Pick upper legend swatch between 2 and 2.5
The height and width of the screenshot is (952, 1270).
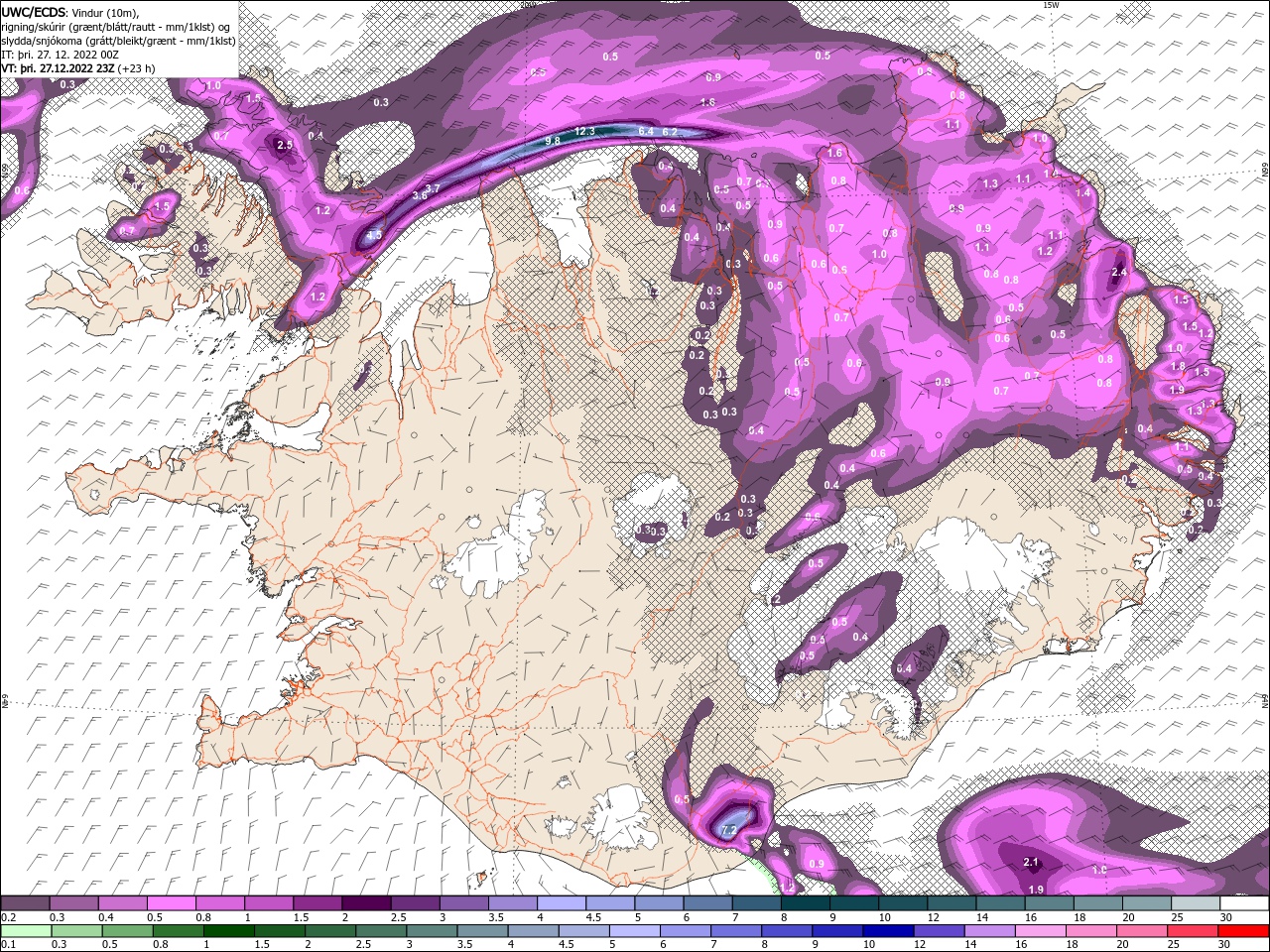(x=365, y=903)
